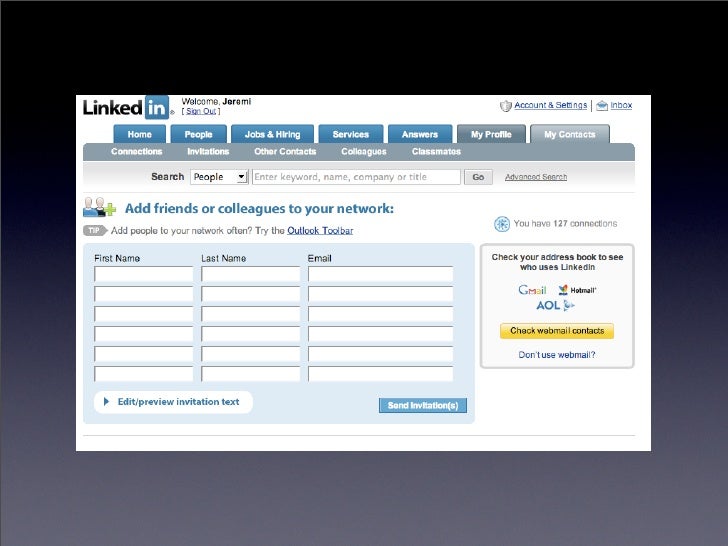Click the second row Email field
This screenshot has height=546, width=728.
(x=381, y=294)
